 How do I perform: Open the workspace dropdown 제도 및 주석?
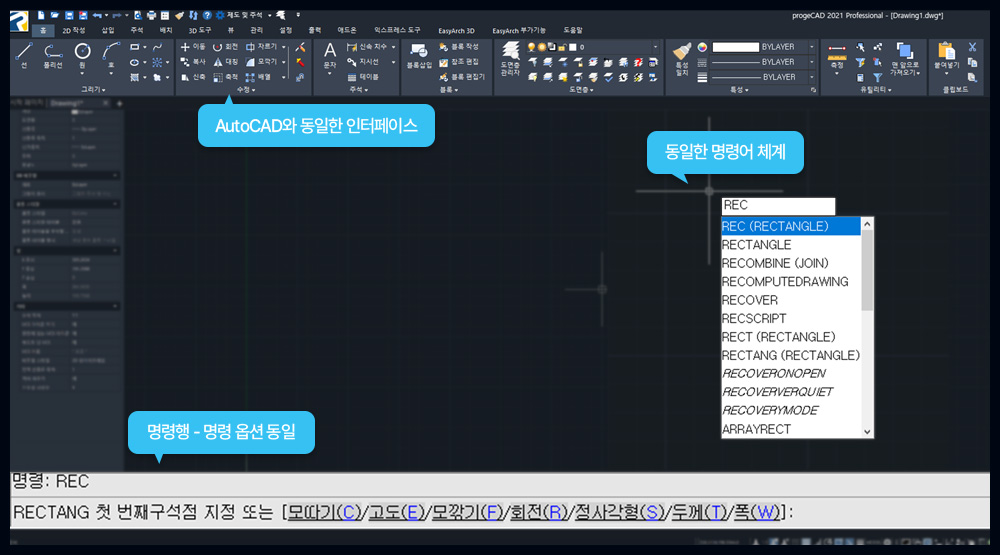(x=248, y=15)
